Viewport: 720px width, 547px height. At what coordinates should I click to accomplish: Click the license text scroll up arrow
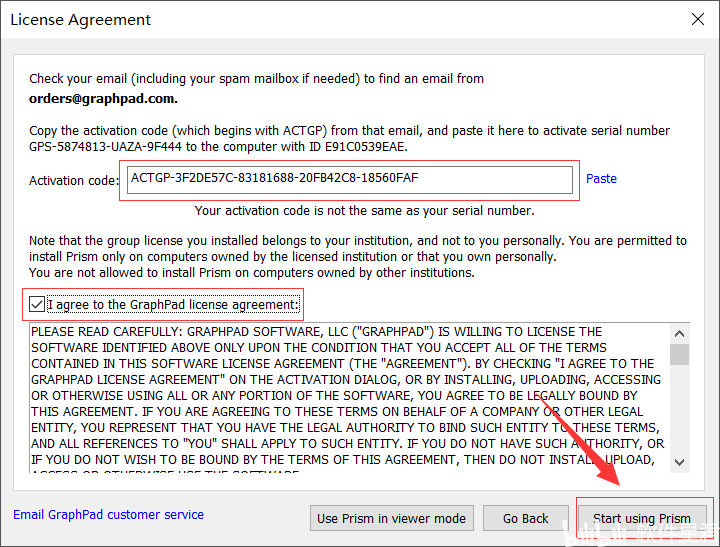coord(680,333)
